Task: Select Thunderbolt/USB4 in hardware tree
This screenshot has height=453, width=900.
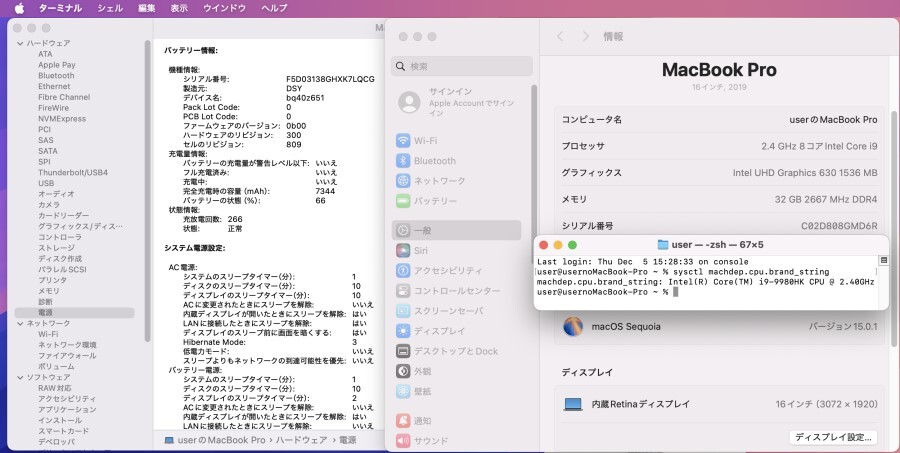Action: pos(73,172)
